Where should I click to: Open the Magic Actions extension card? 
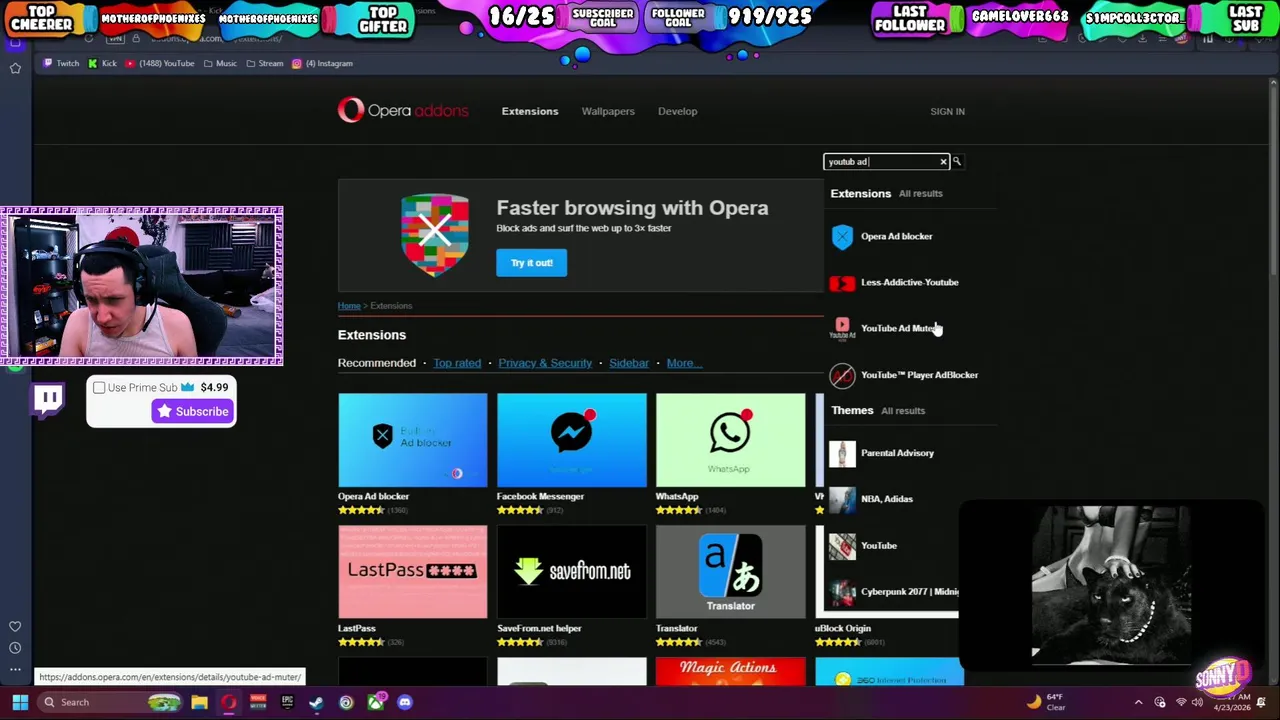pyautogui.click(x=730, y=671)
